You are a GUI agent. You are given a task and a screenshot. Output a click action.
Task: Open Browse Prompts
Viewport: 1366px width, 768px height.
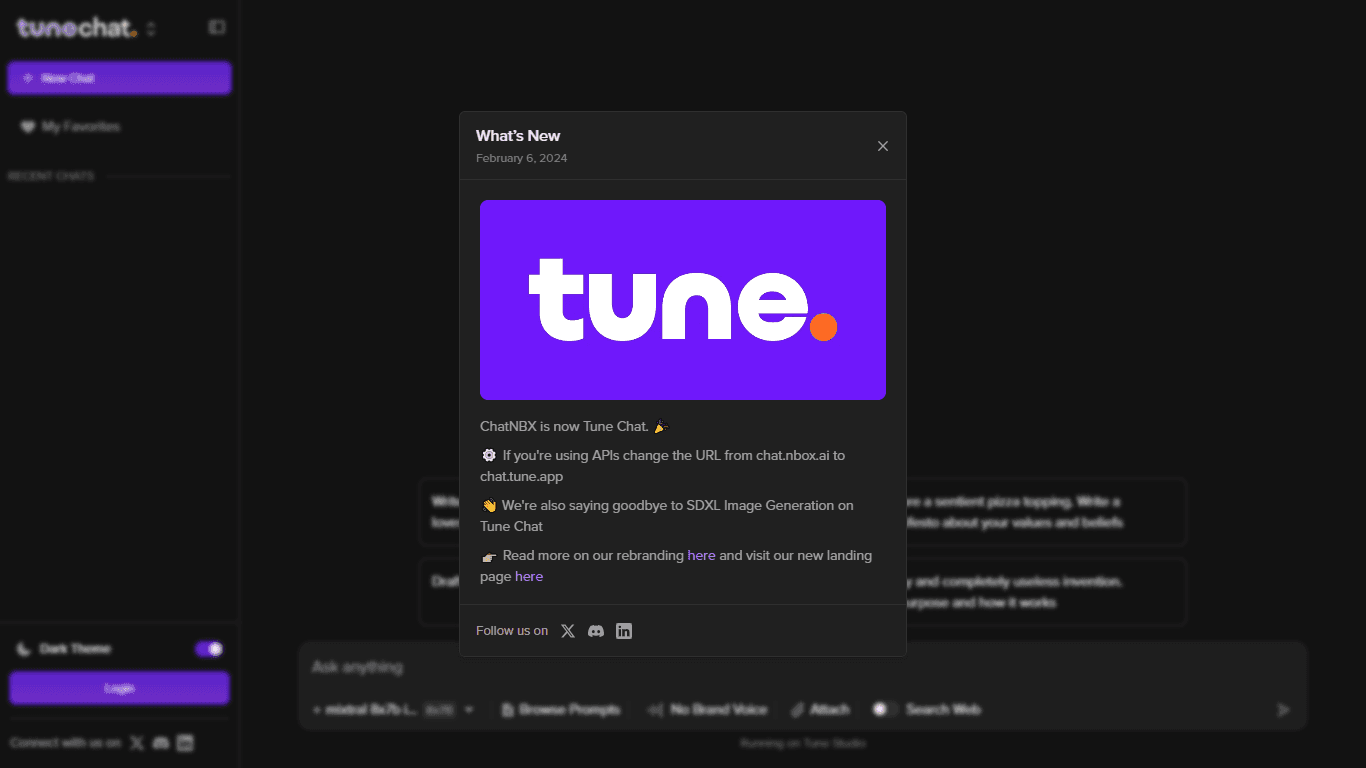(x=561, y=710)
